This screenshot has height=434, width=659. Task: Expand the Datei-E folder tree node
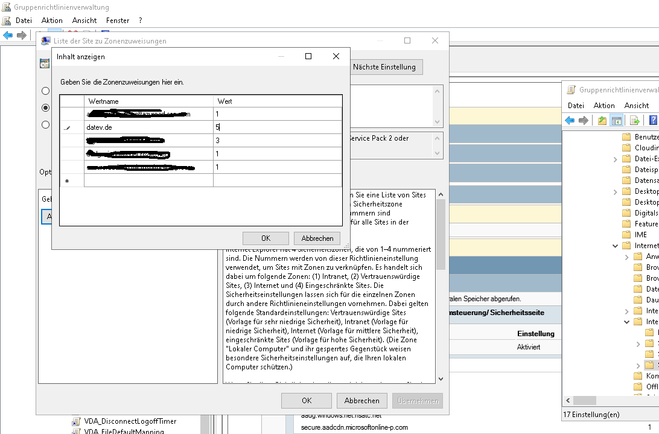coord(615,160)
